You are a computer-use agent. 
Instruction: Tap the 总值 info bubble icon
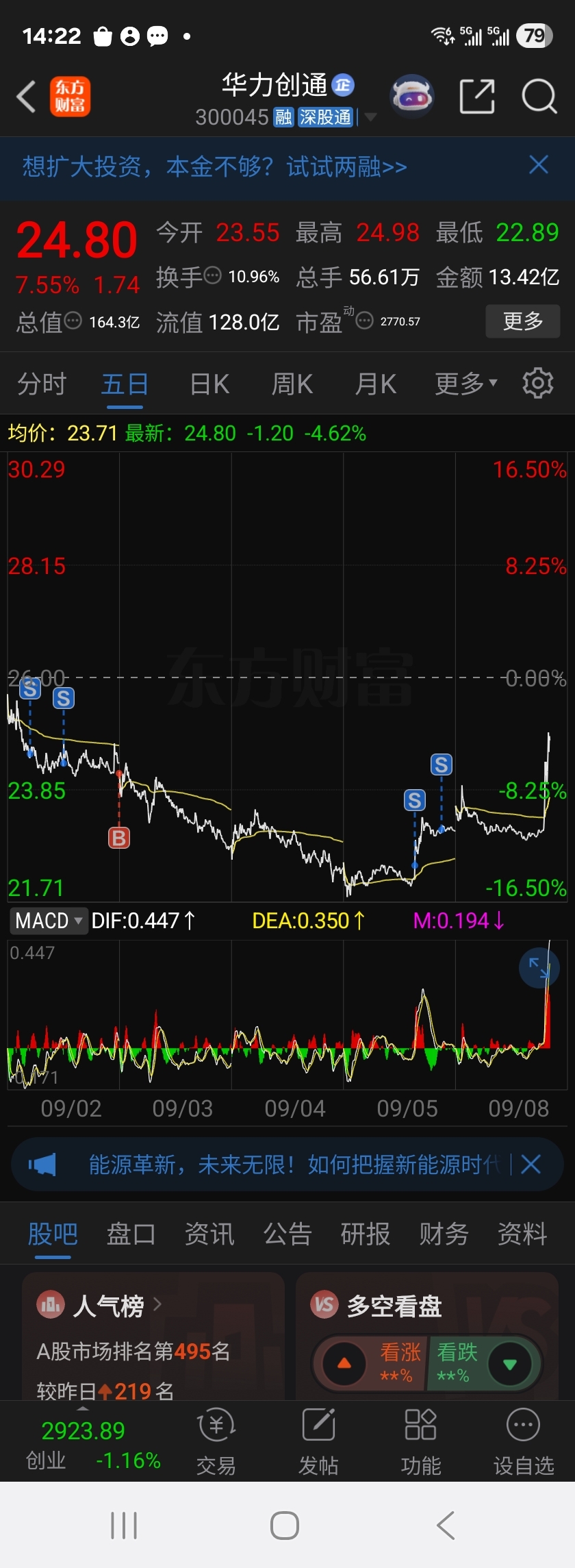pyautogui.click(x=73, y=321)
